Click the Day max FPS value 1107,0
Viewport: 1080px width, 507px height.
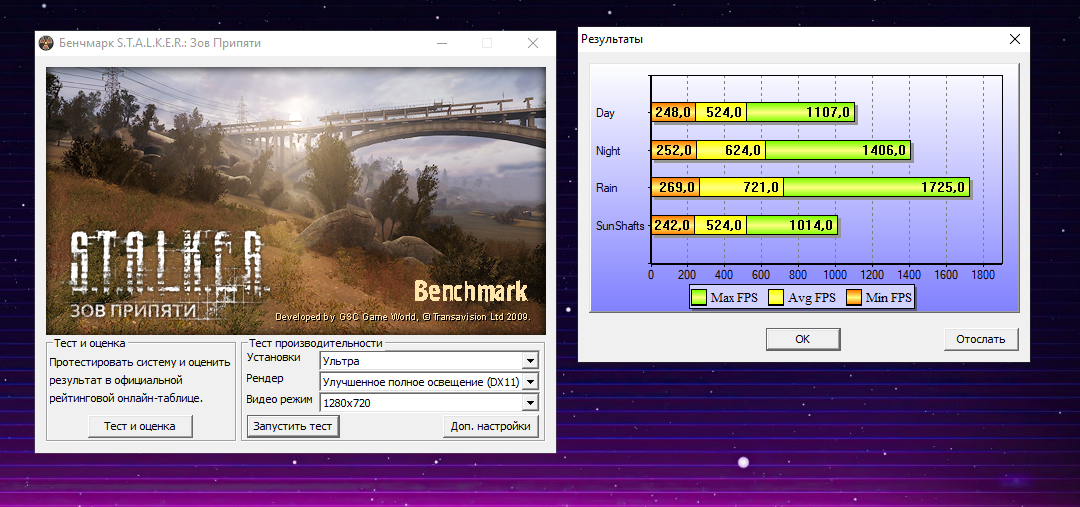tap(827, 112)
